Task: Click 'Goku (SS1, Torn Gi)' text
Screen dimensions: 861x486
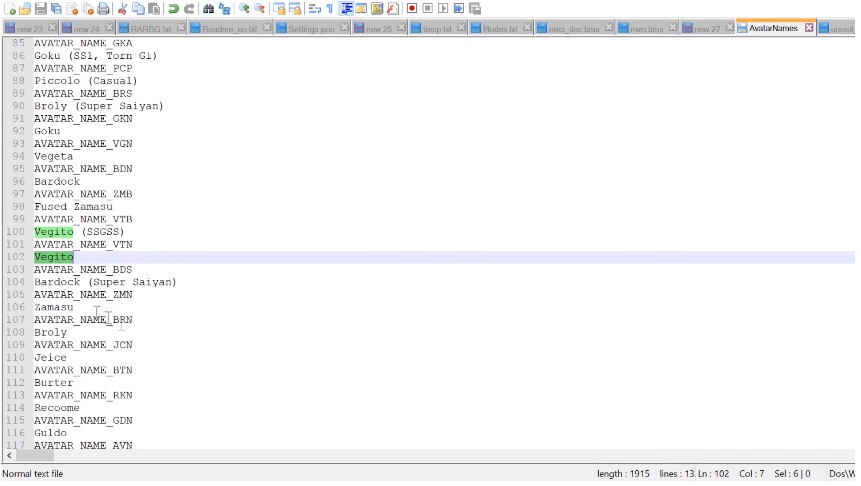Action: pos(95,55)
